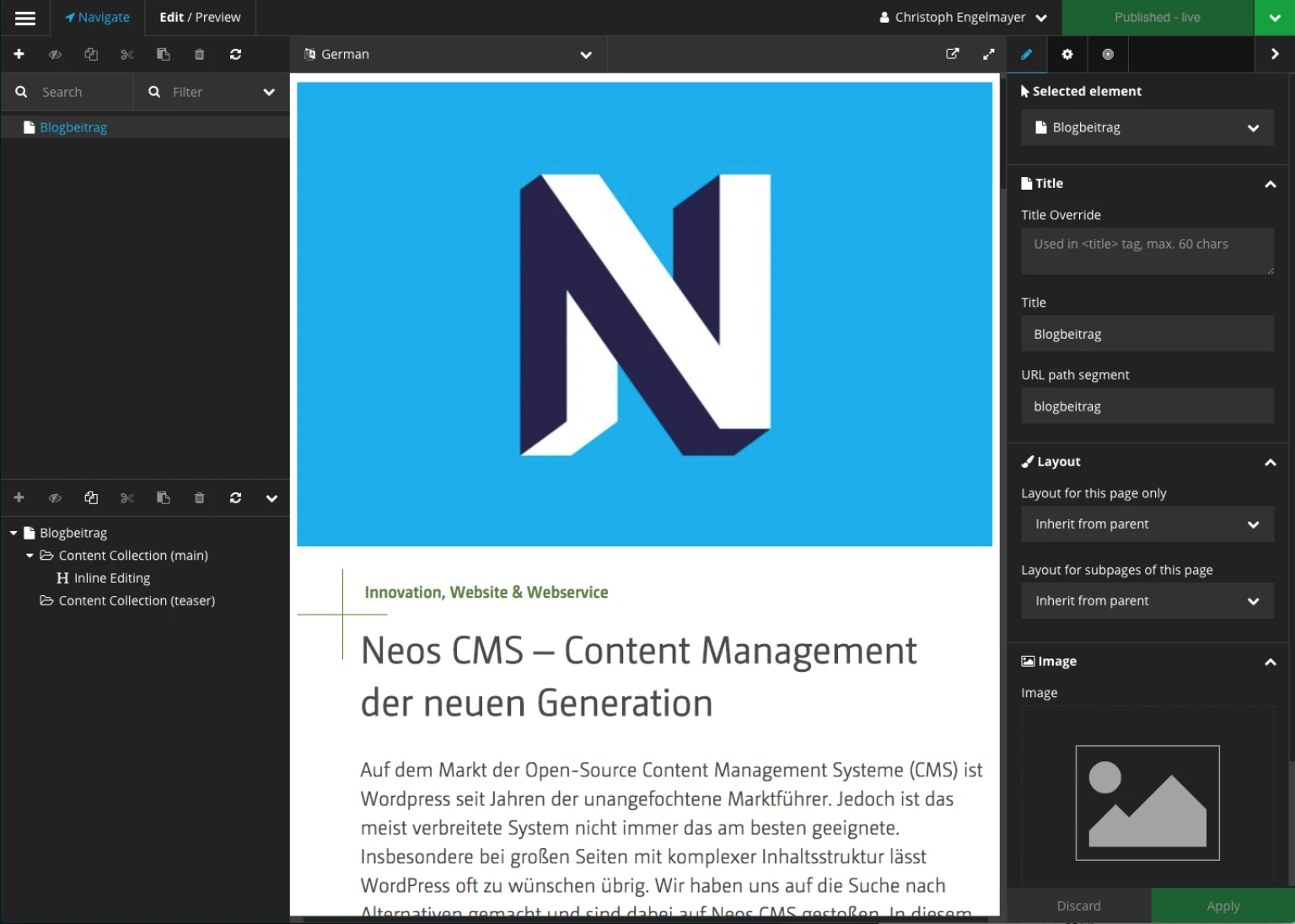The height and width of the screenshot is (924, 1295).
Task: Click the inspector vertical scrollbar
Action: (x=1291, y=824)
